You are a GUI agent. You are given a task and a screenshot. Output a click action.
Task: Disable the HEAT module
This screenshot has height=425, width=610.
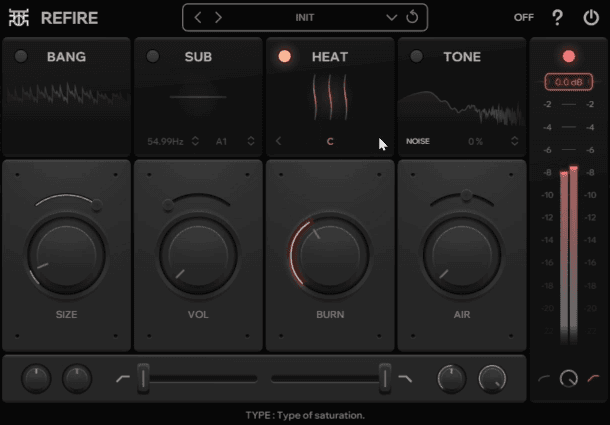point(284,56)
